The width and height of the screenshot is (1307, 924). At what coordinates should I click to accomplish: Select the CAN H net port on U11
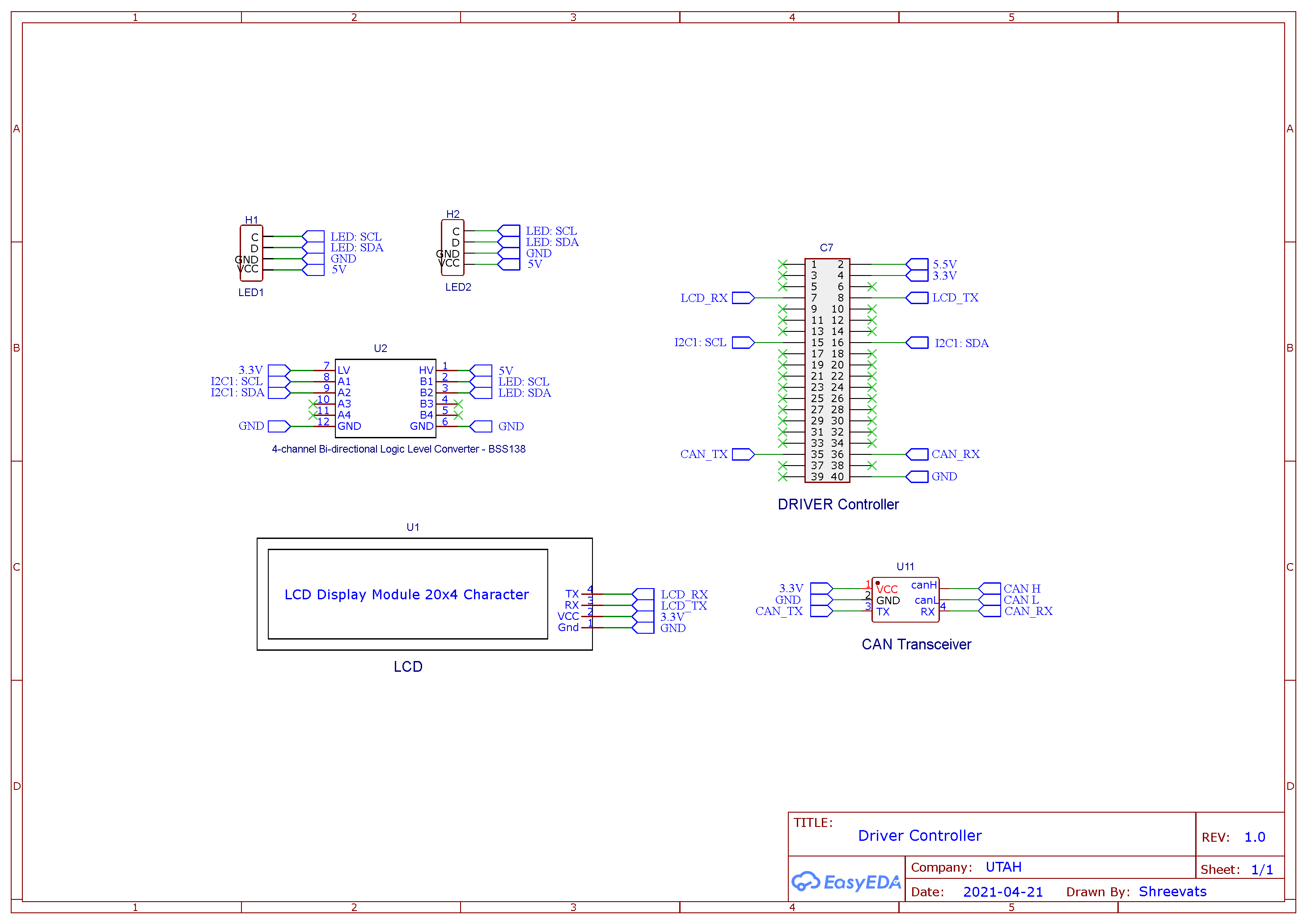click(990, 589)
